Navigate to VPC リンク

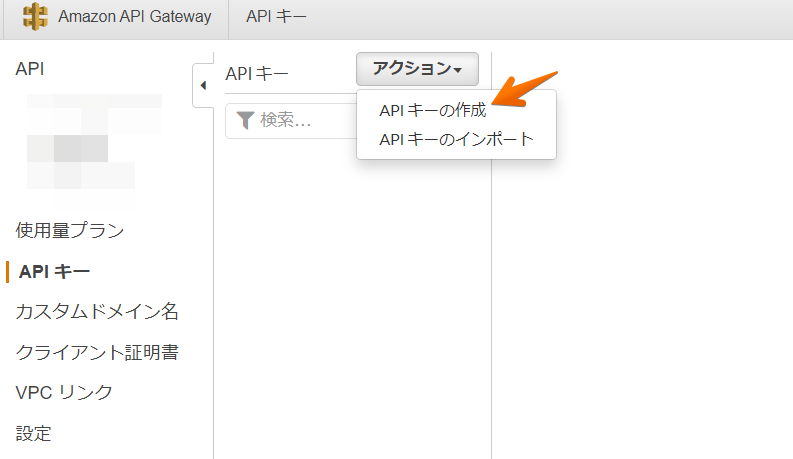[x=64, y=392]
